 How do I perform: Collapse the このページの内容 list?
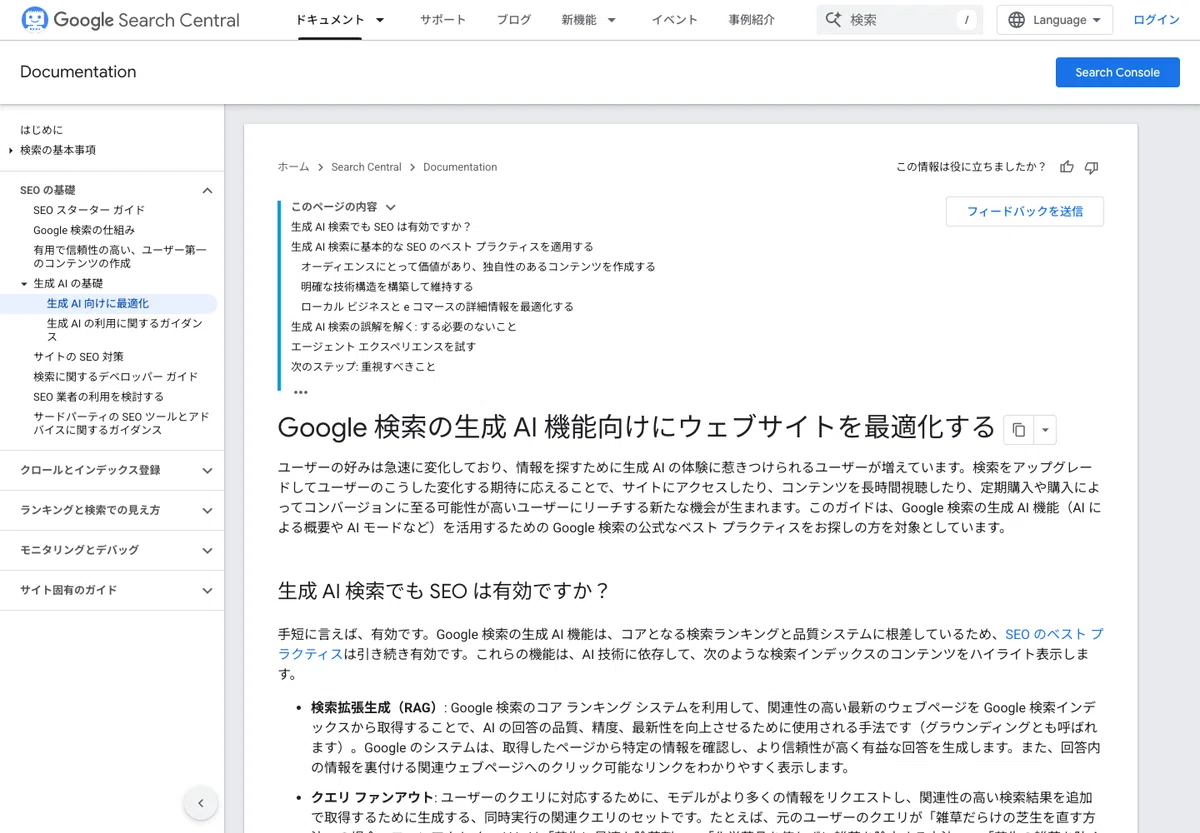tap(391, 207)
